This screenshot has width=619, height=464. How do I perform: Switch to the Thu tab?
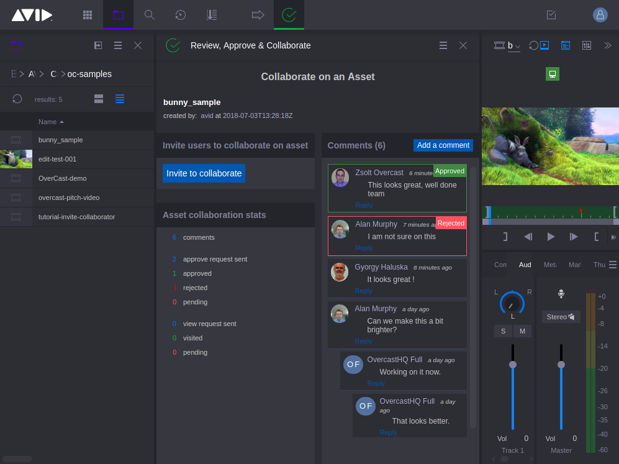(599, 265)
